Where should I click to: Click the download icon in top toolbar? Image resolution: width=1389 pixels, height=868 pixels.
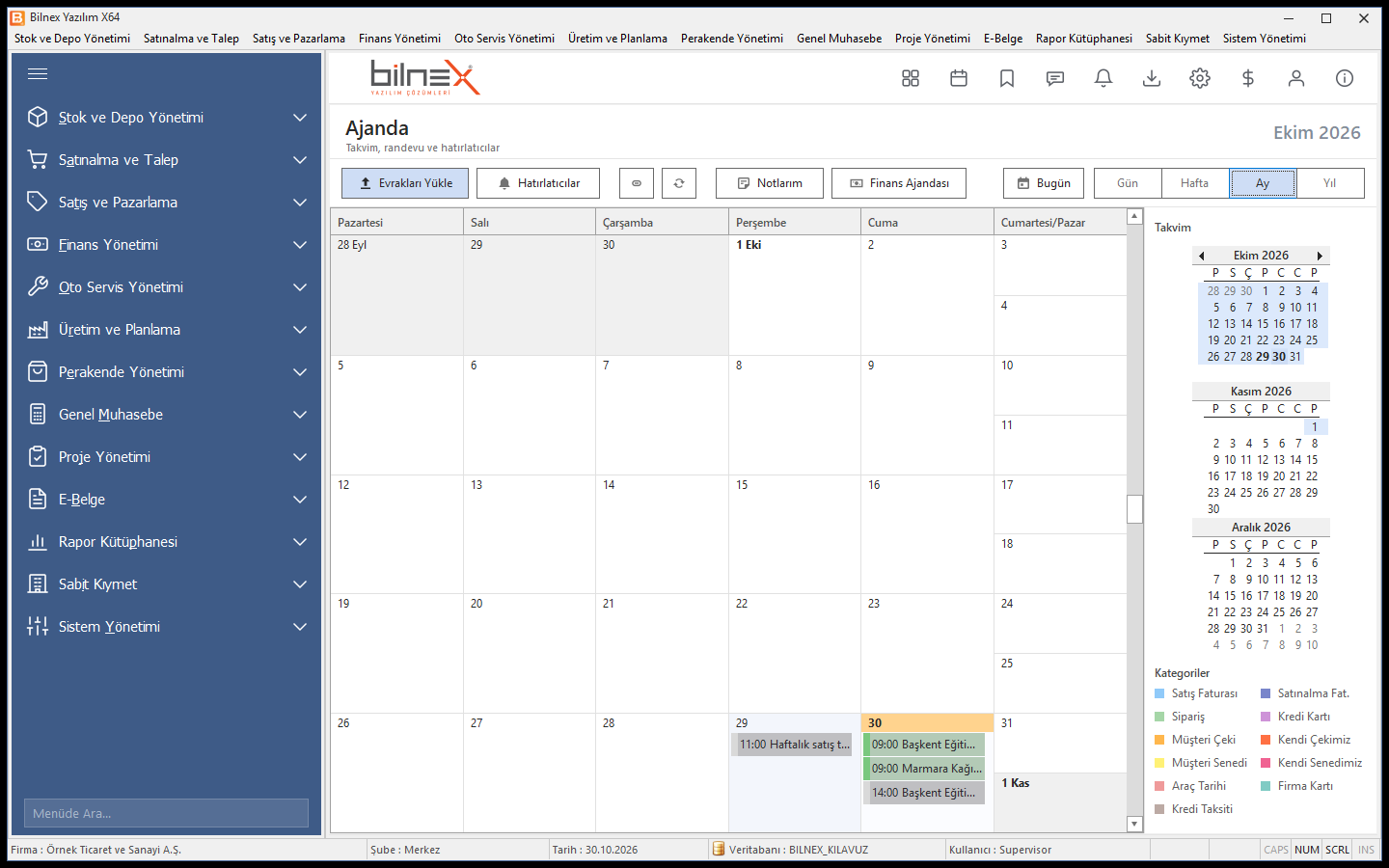1152,78
